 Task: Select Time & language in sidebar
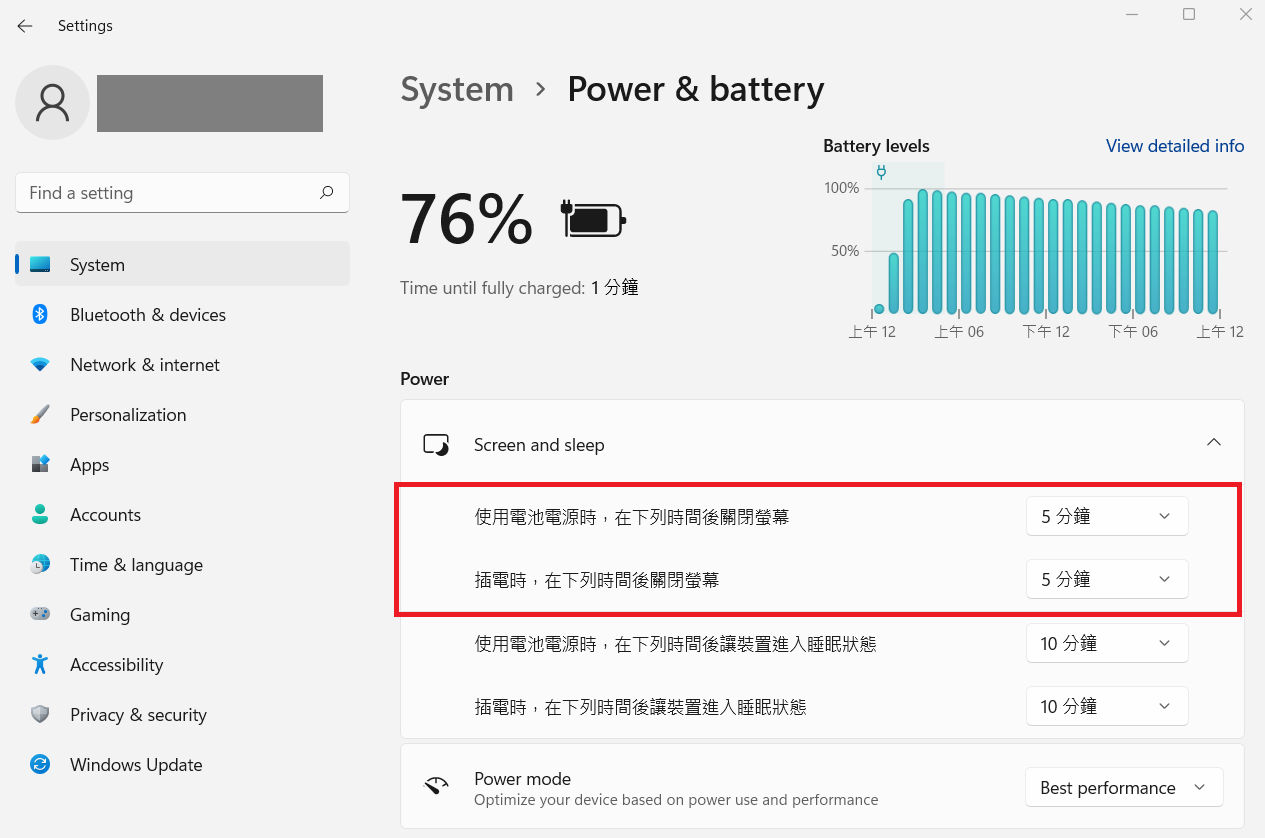pos(136,565)
